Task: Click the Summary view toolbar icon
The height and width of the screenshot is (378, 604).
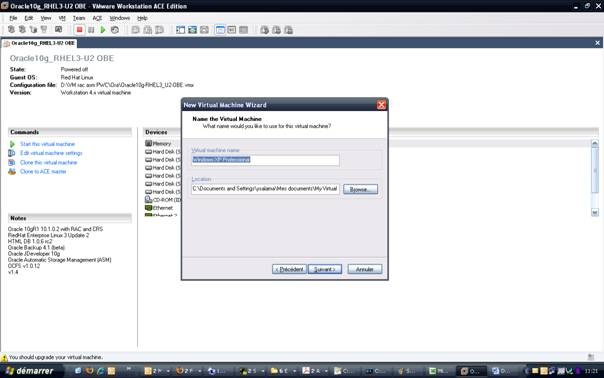Action: pyautogui.click(x=220, y=30)
